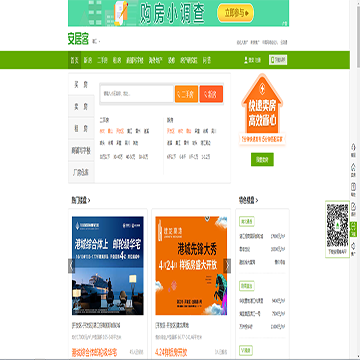Open the city selector dropdown beside the logo
The height and width of the screenshot is (360, 360).
pos(96,42)
